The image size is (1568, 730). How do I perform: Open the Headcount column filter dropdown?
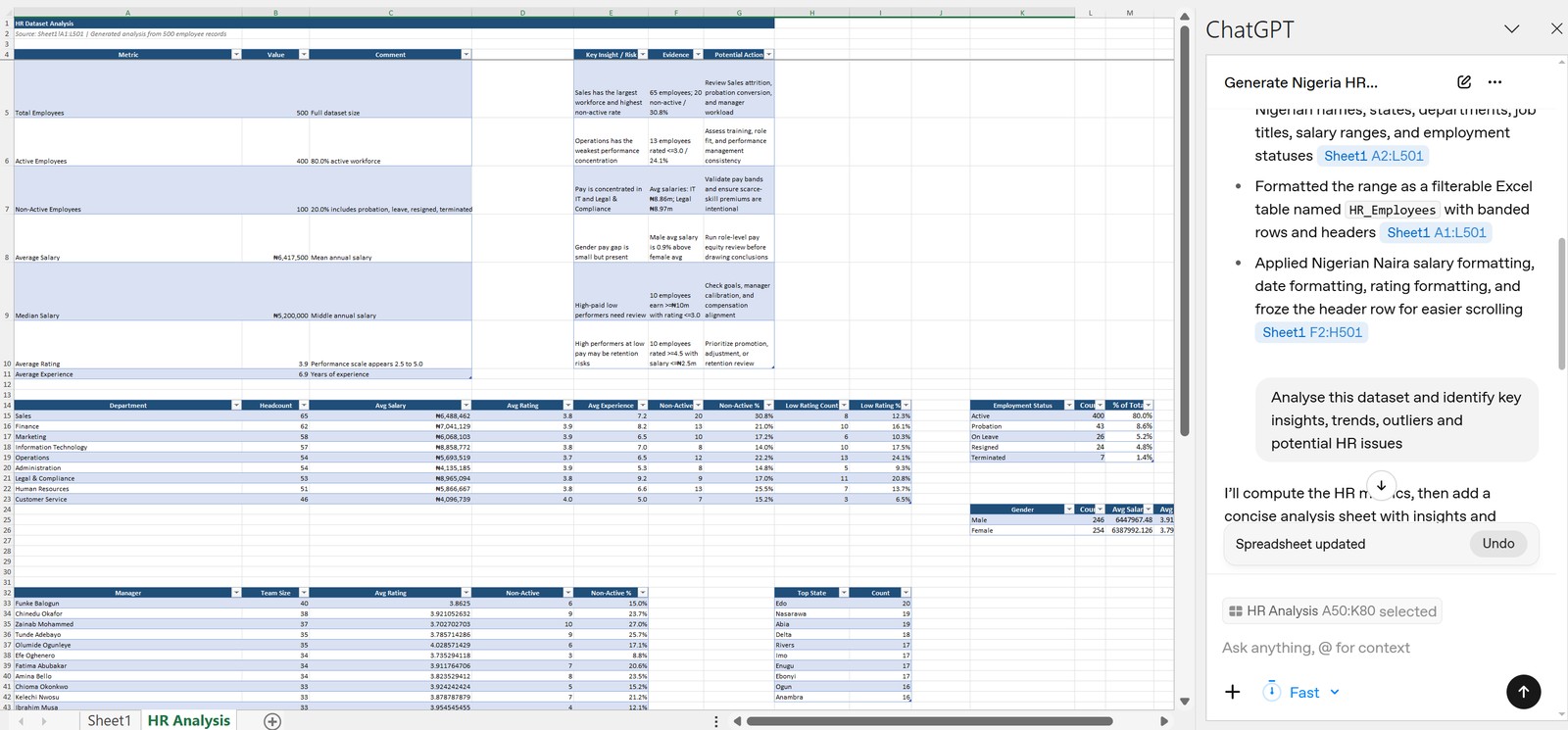pyautogui.click(x=304, y=405)
